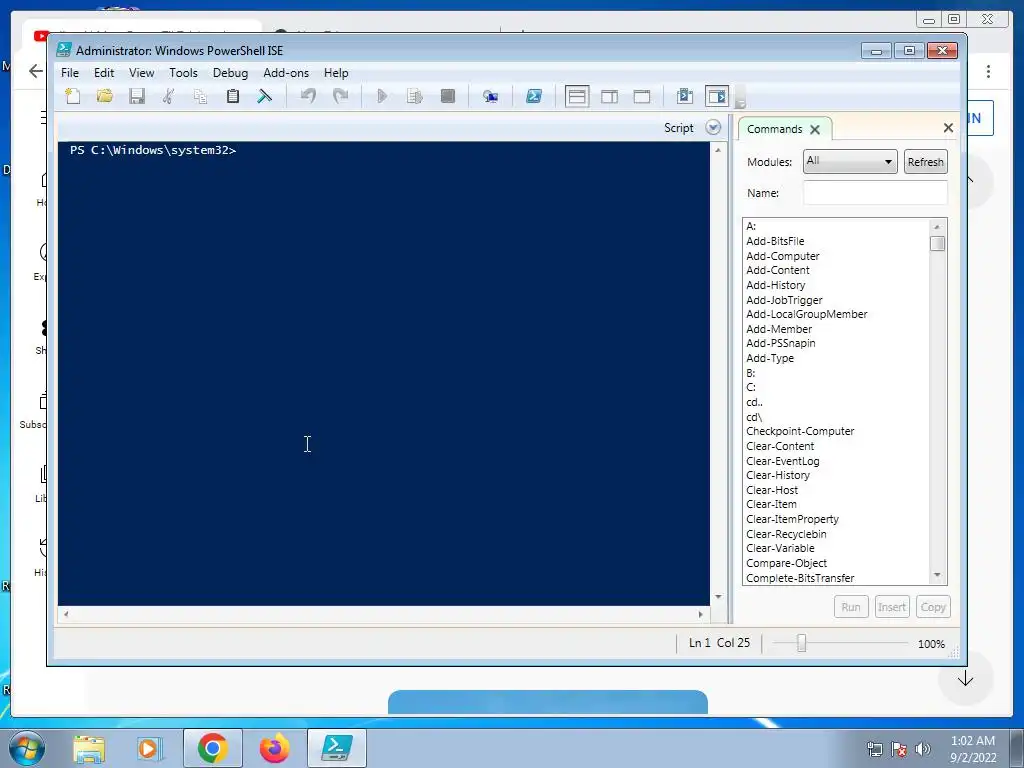The width and height of the screenshot is (1024, 768).
Task: Show script pane on top layout
Action: 577,97
